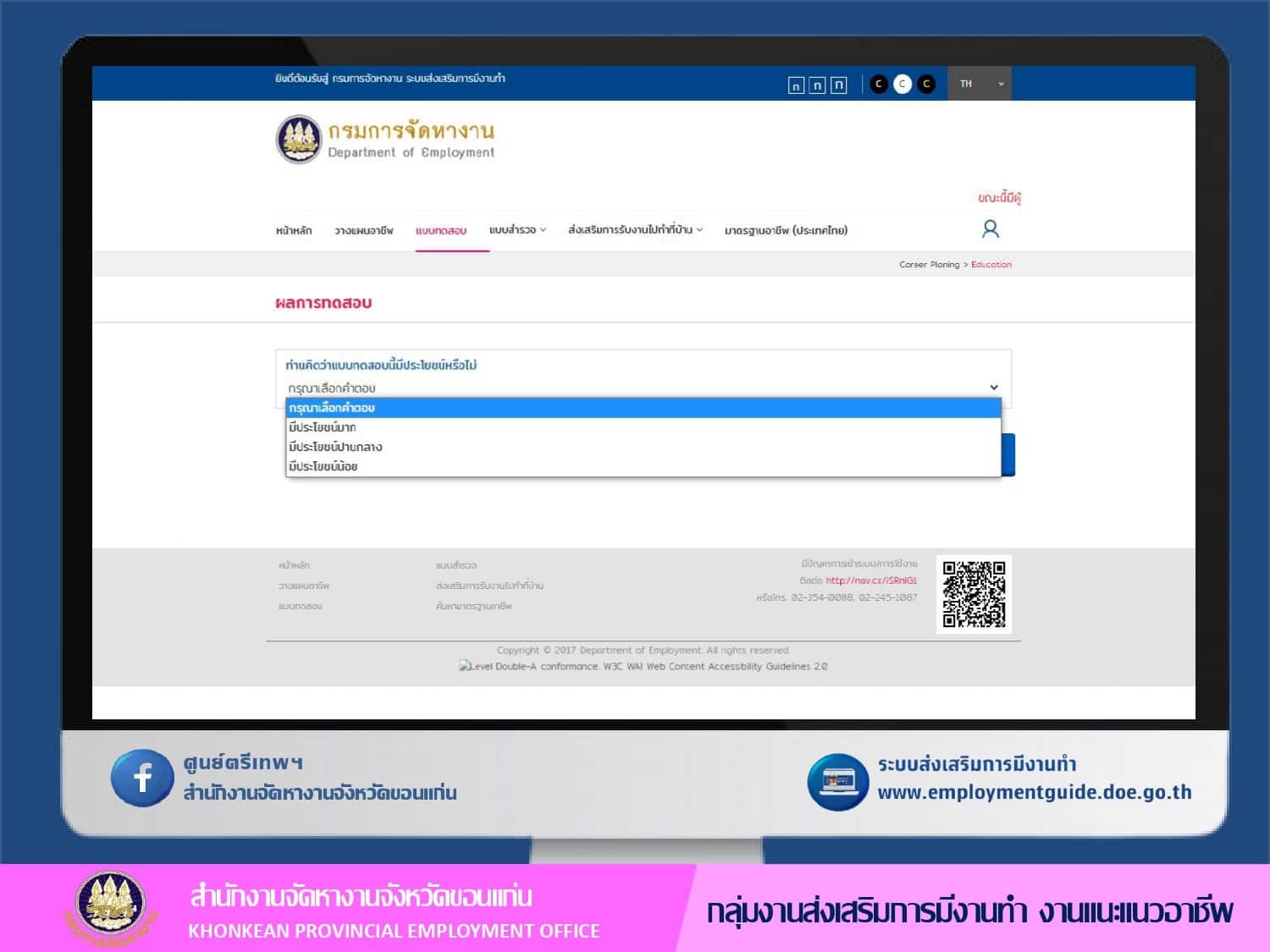The height and width of the screenshot is (952, 1270).
Task: Switch to white background contrast theme
Action: (903, 84)
